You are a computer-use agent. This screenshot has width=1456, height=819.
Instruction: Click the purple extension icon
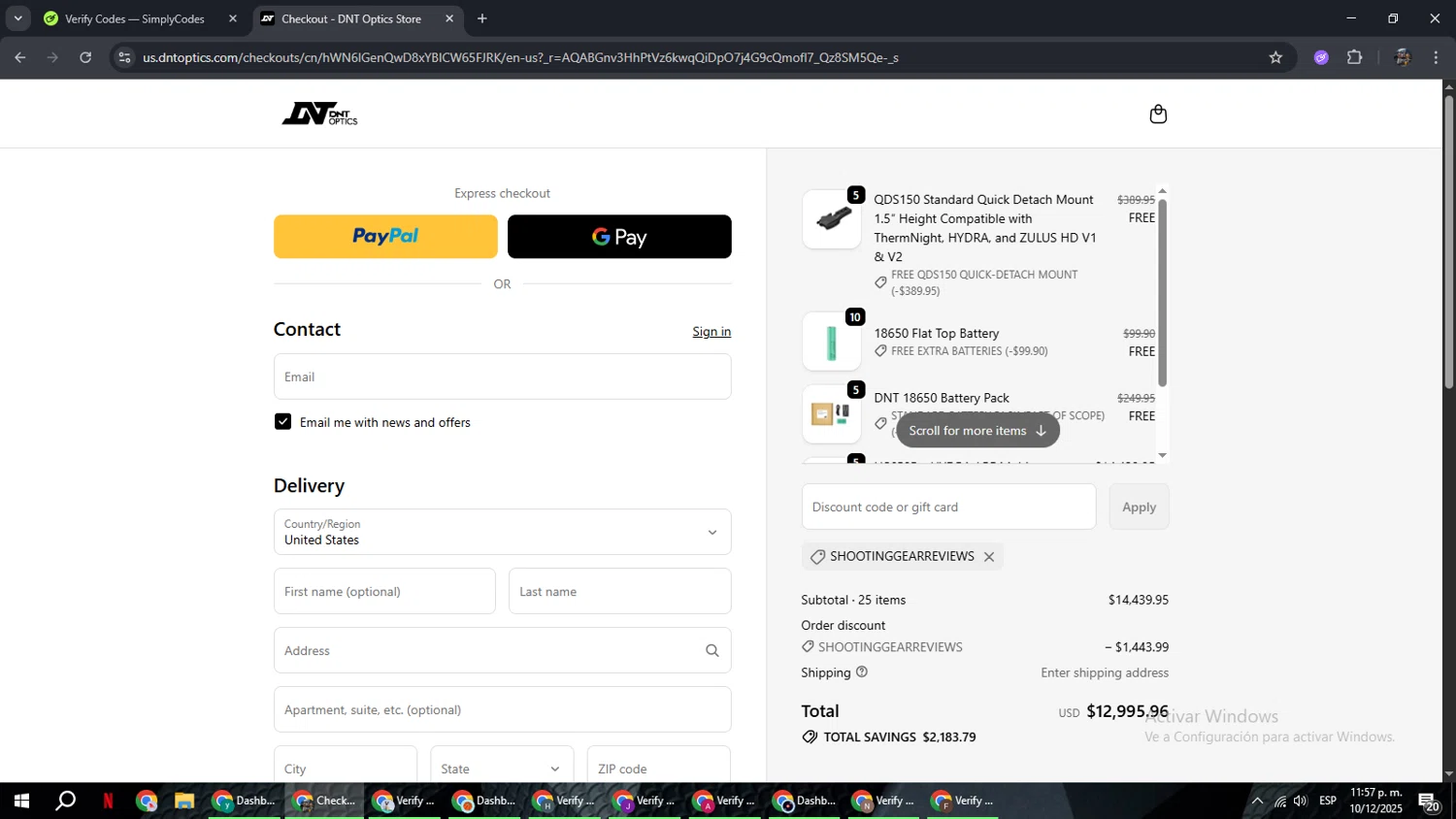coord(1321,57)
